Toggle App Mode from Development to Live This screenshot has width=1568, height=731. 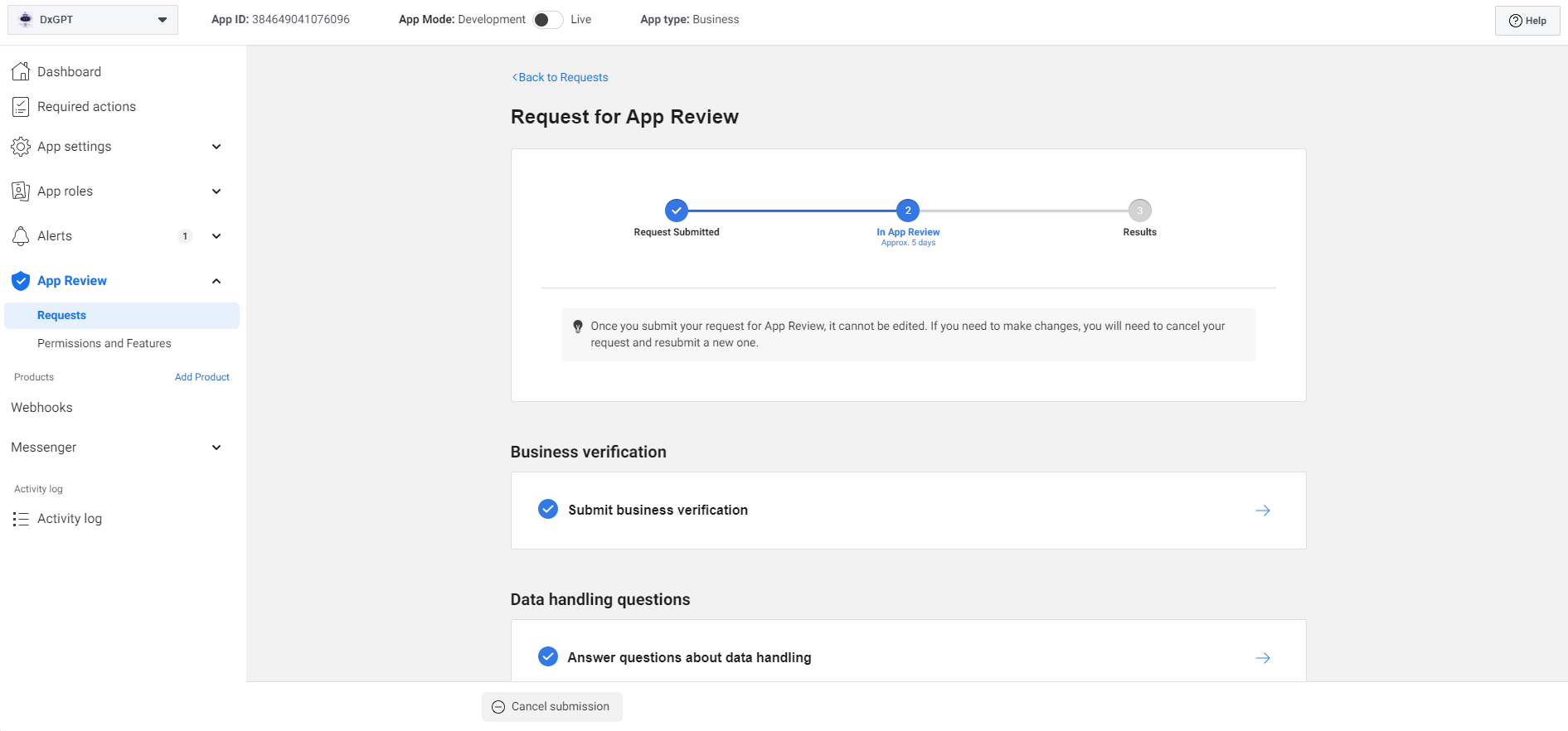[547, 20]
